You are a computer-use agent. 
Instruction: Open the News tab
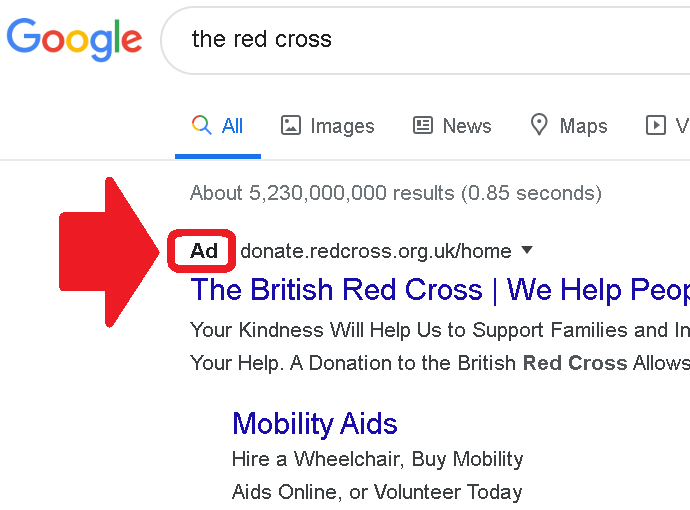coord(467,126)
